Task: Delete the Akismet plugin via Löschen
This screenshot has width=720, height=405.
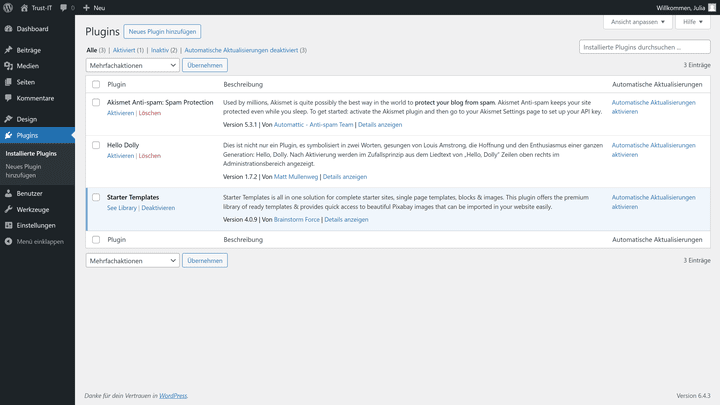Action: pos(150,113)
